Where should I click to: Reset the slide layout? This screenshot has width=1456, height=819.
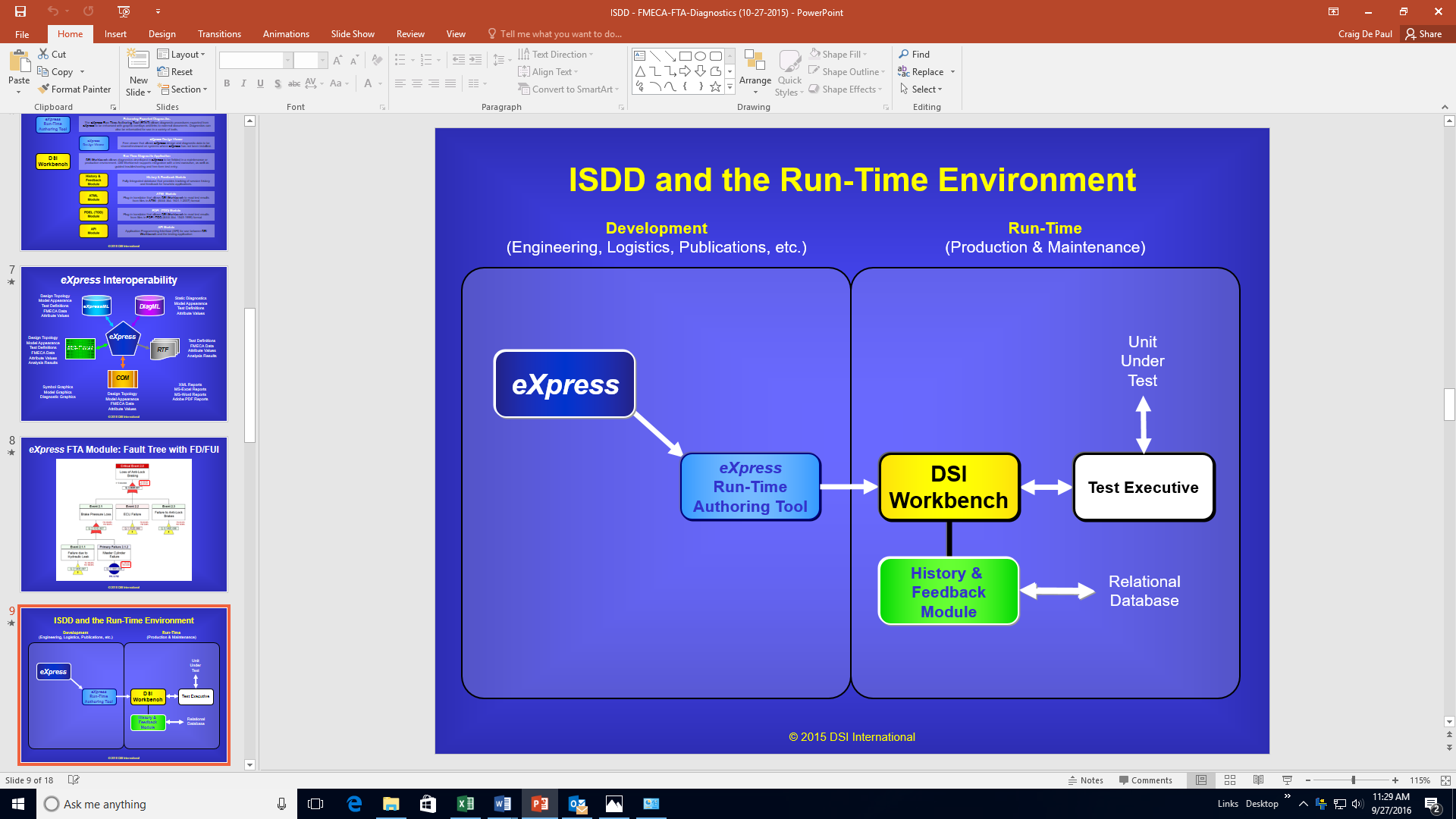[175, 71]
